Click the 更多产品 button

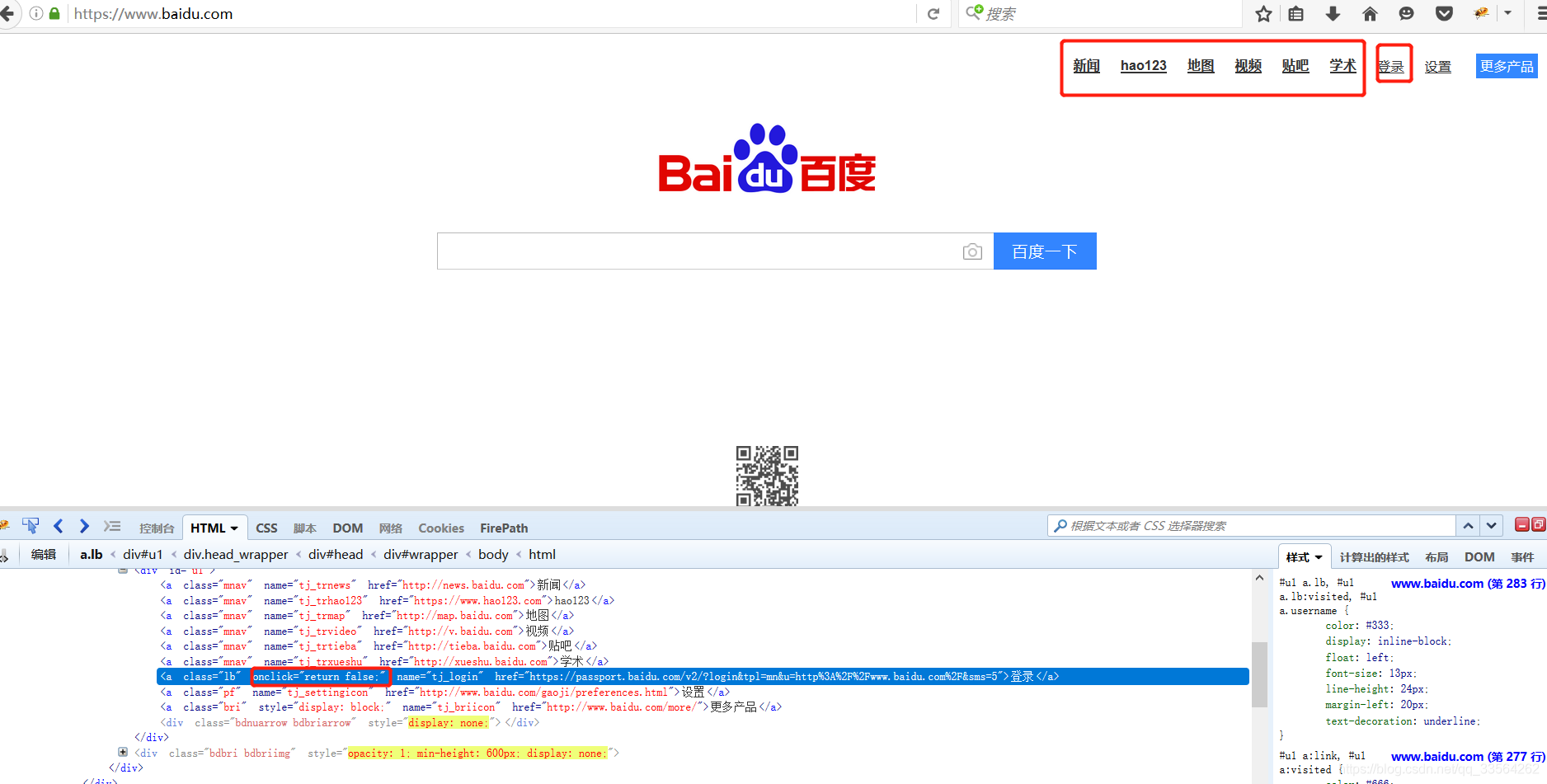(1507, 66)
